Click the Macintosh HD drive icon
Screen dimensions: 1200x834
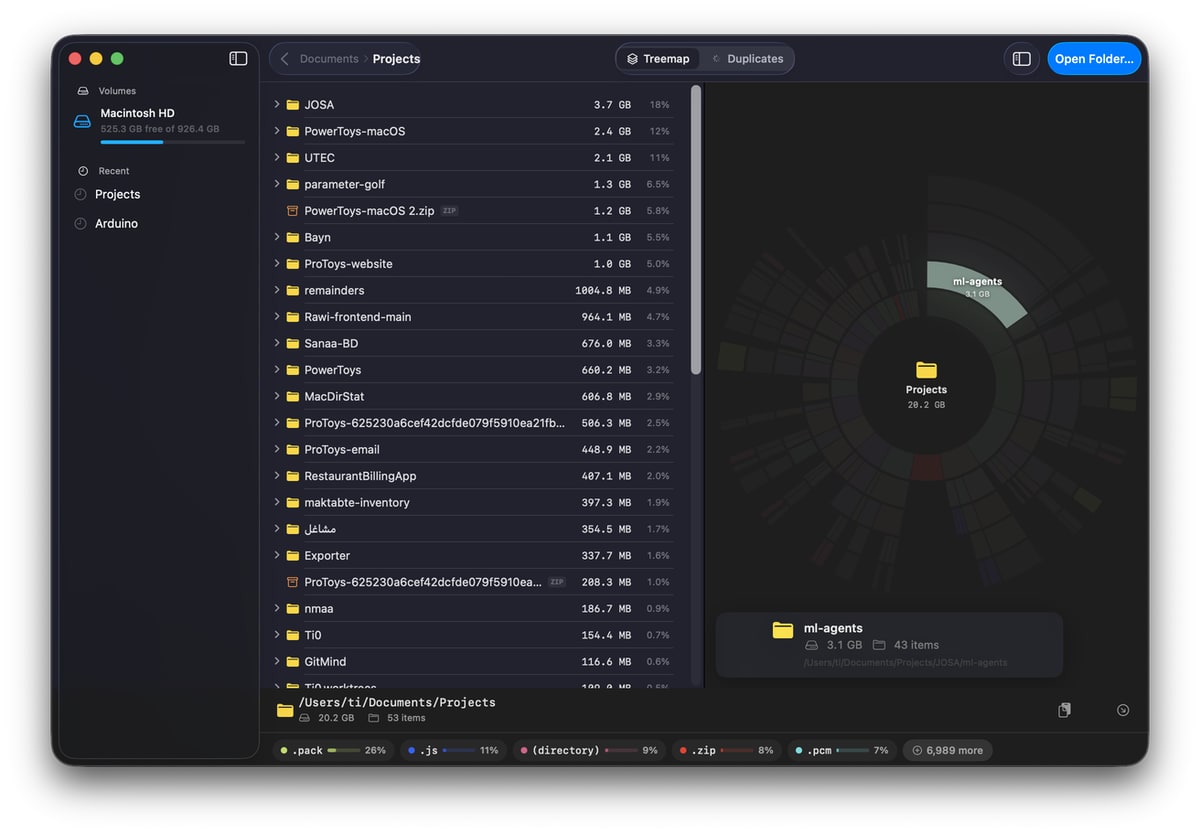pos(82,121)
